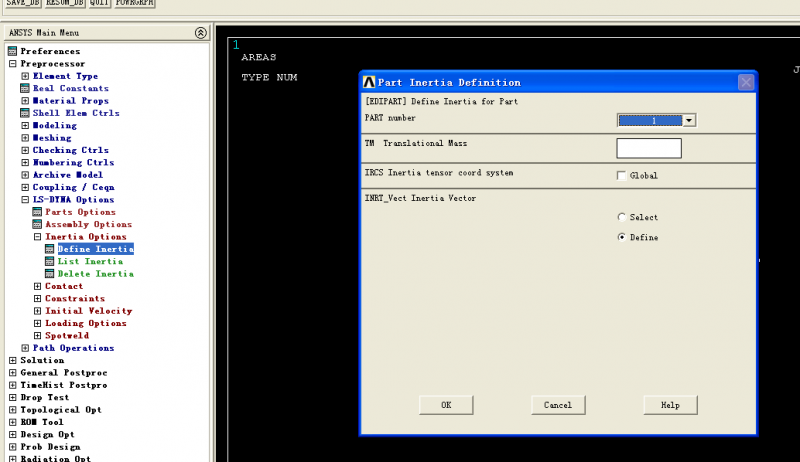Viewport: 800px width, 462px height.
Task: Expand the ROM Tool node
Action: pos(13,422)
